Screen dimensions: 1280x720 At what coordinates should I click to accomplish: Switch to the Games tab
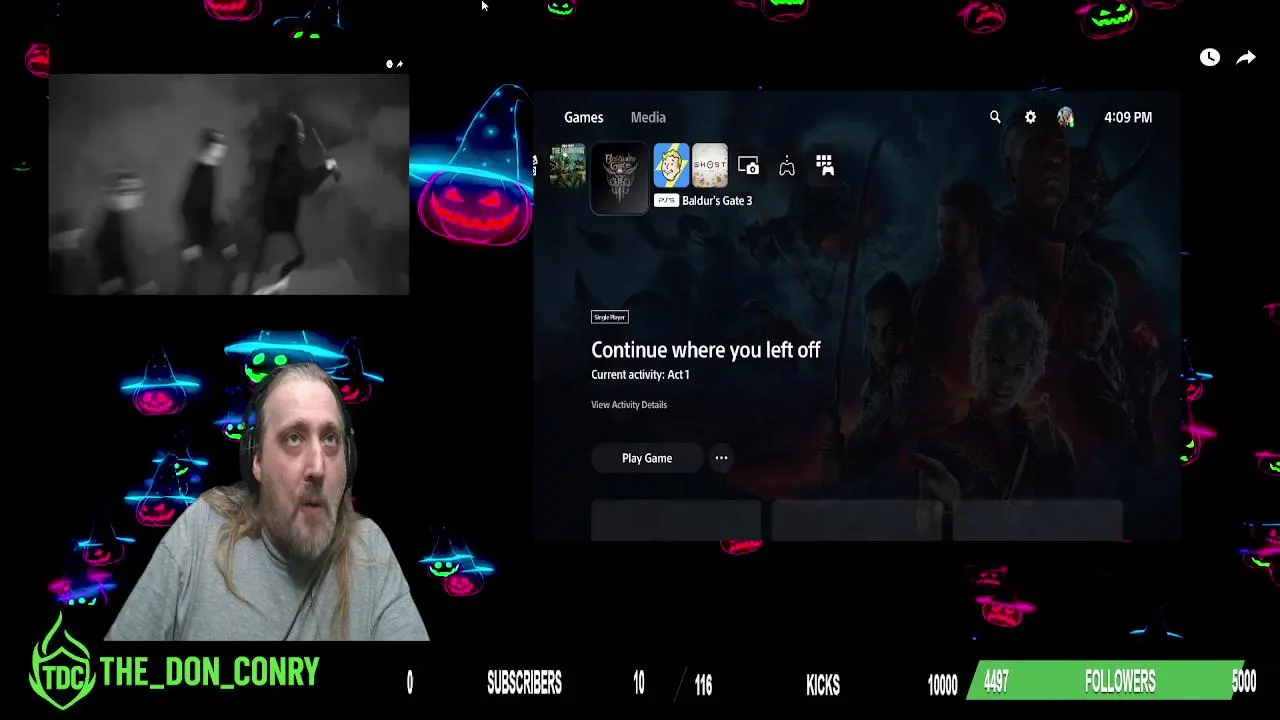(x=584, y=117)
